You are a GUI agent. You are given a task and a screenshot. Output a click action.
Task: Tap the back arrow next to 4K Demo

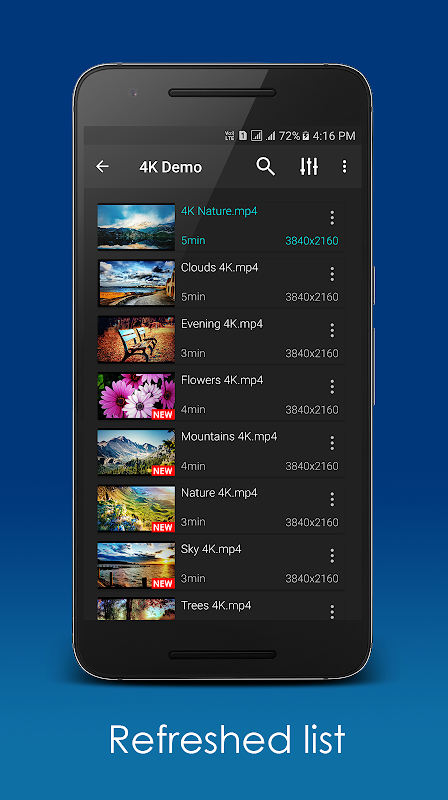pos(103,166)
